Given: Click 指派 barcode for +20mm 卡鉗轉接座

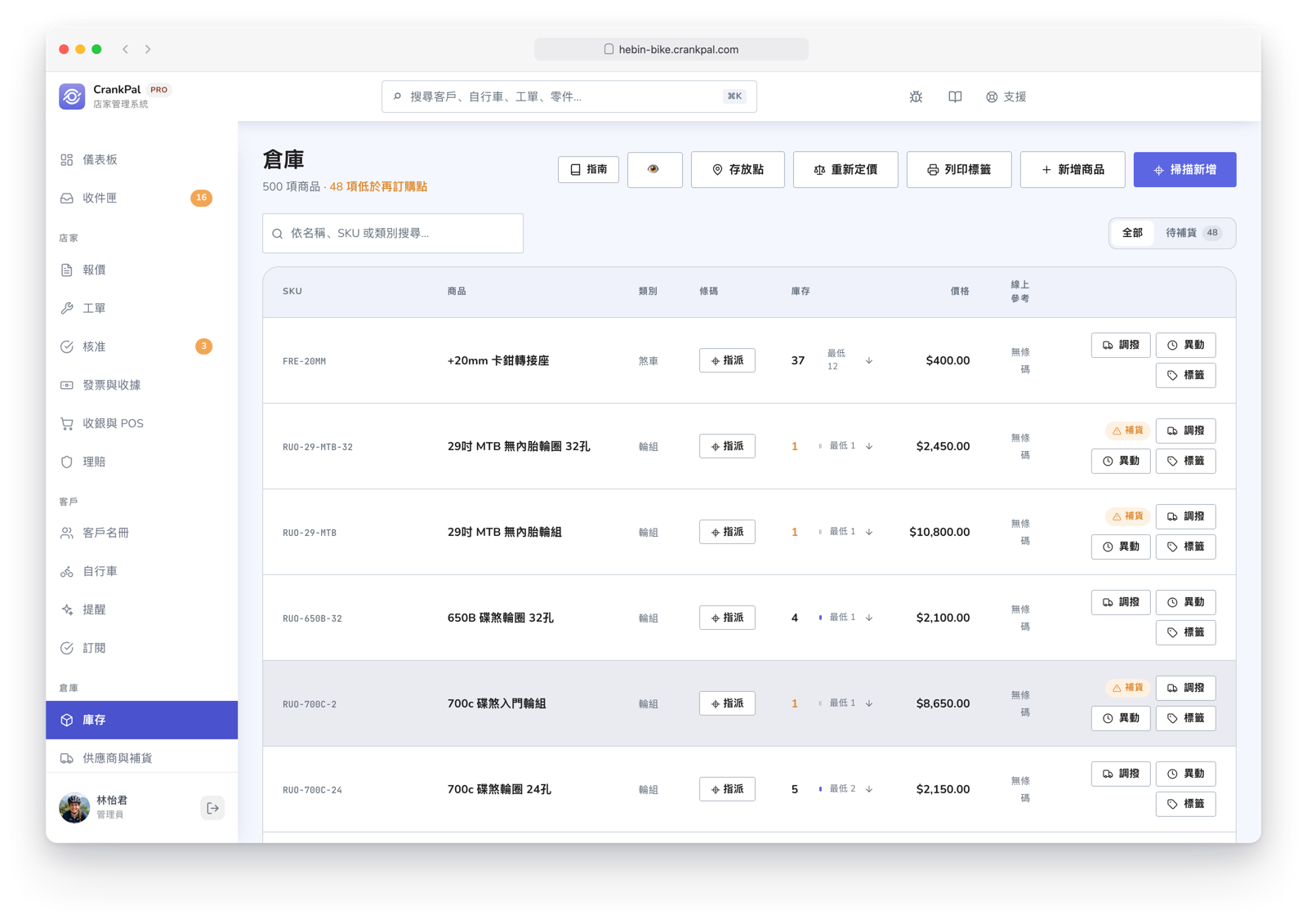Looking at the screenshot, I should click(x=727, y=360).
